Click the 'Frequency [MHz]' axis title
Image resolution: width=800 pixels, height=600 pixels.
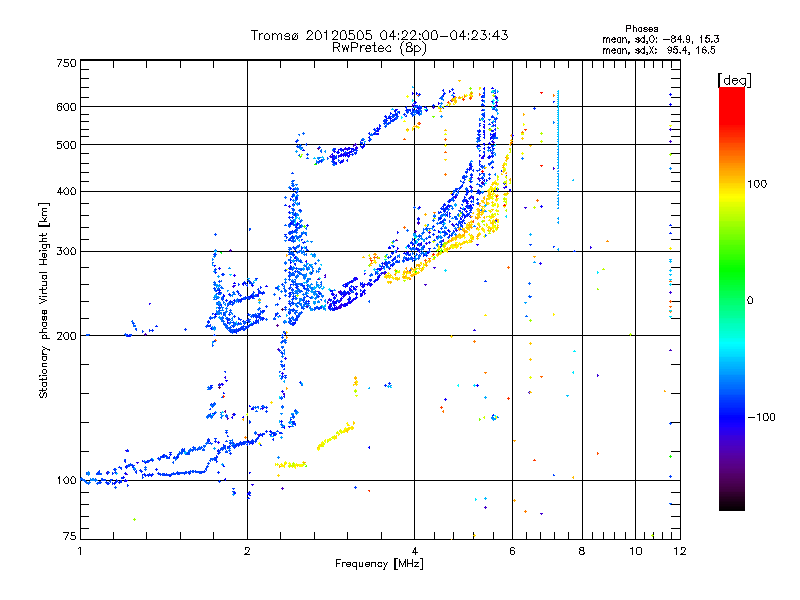[x=379, y=564]
